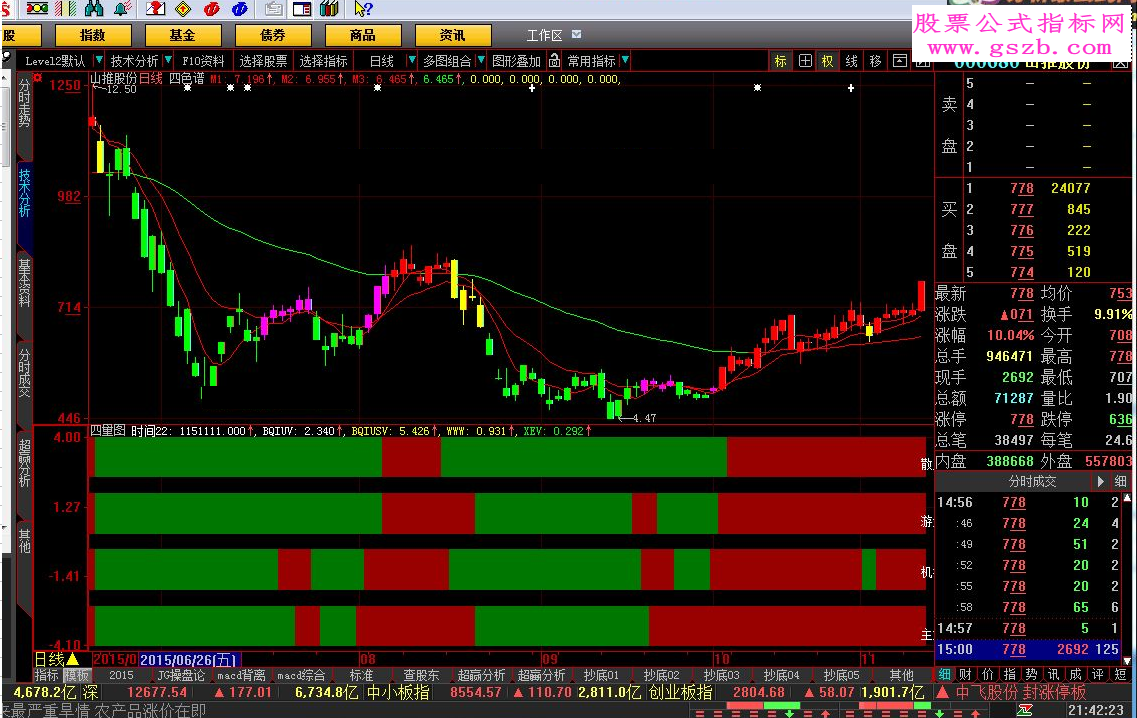The width and height of the screenshot is (1137, 718).
Task: Click the 创业板指 index in status bar
Action: [x=680, y=692]
